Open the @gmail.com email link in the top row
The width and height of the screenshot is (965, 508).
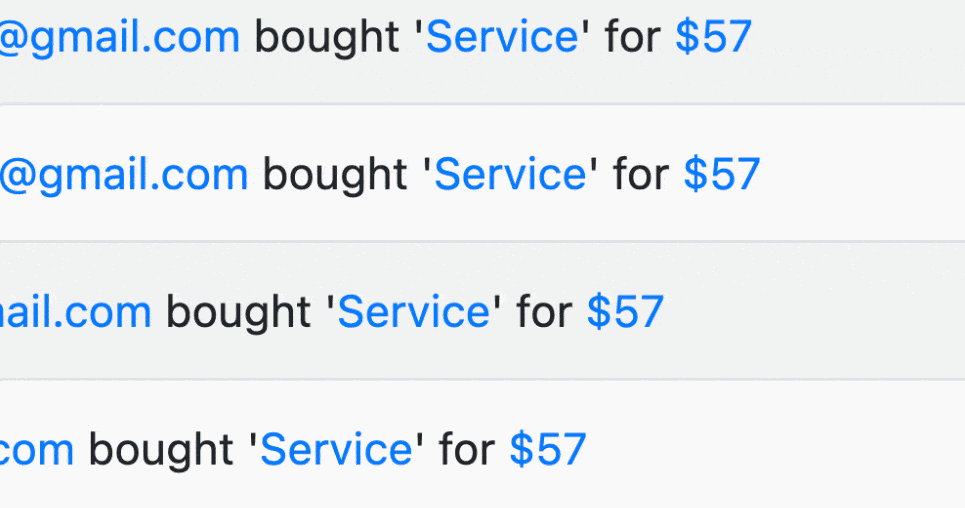119,38
